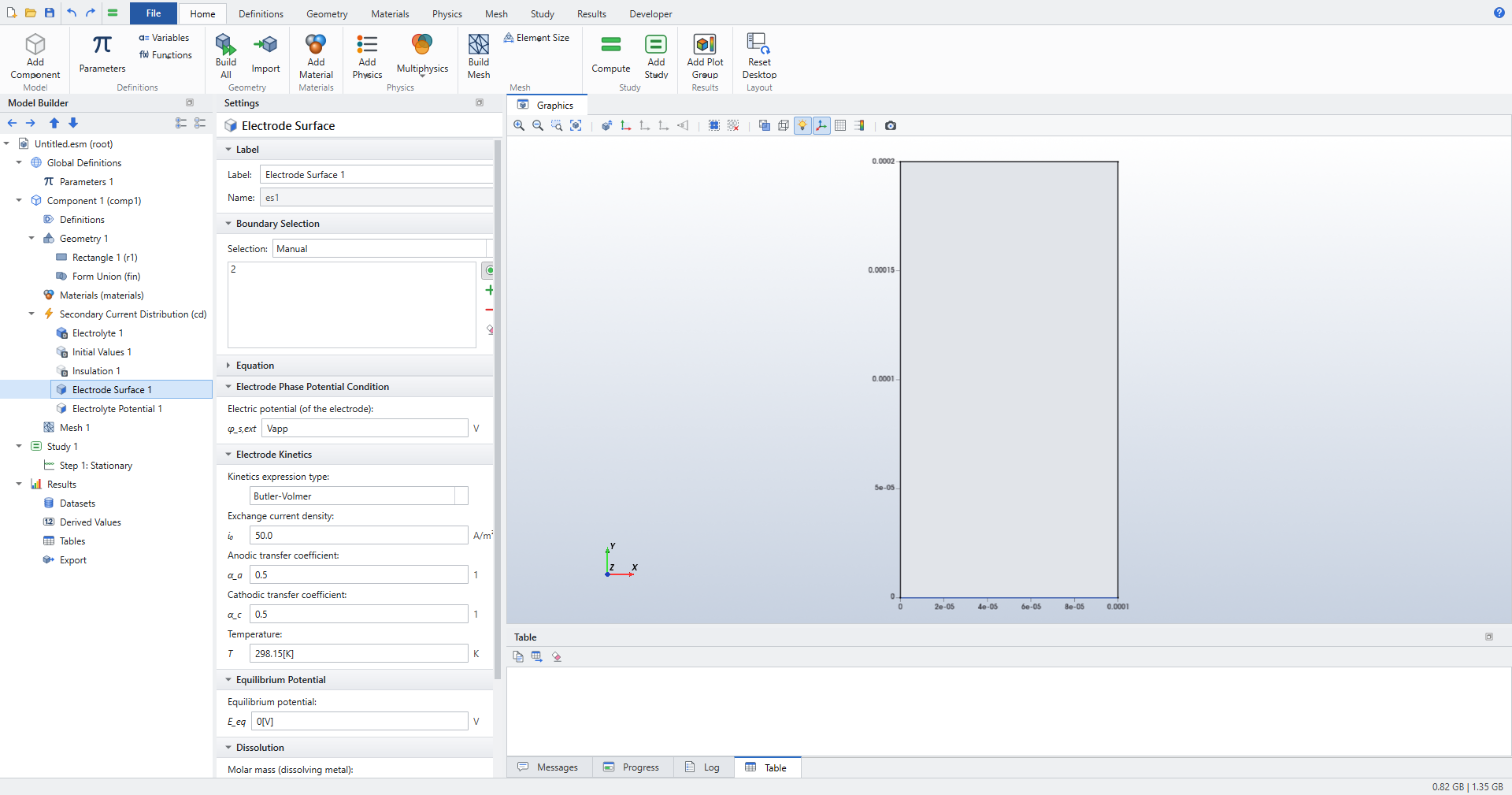
Task: Toggle axis orientation display in Graphics toolbar
Action: [x=821, y=125]
